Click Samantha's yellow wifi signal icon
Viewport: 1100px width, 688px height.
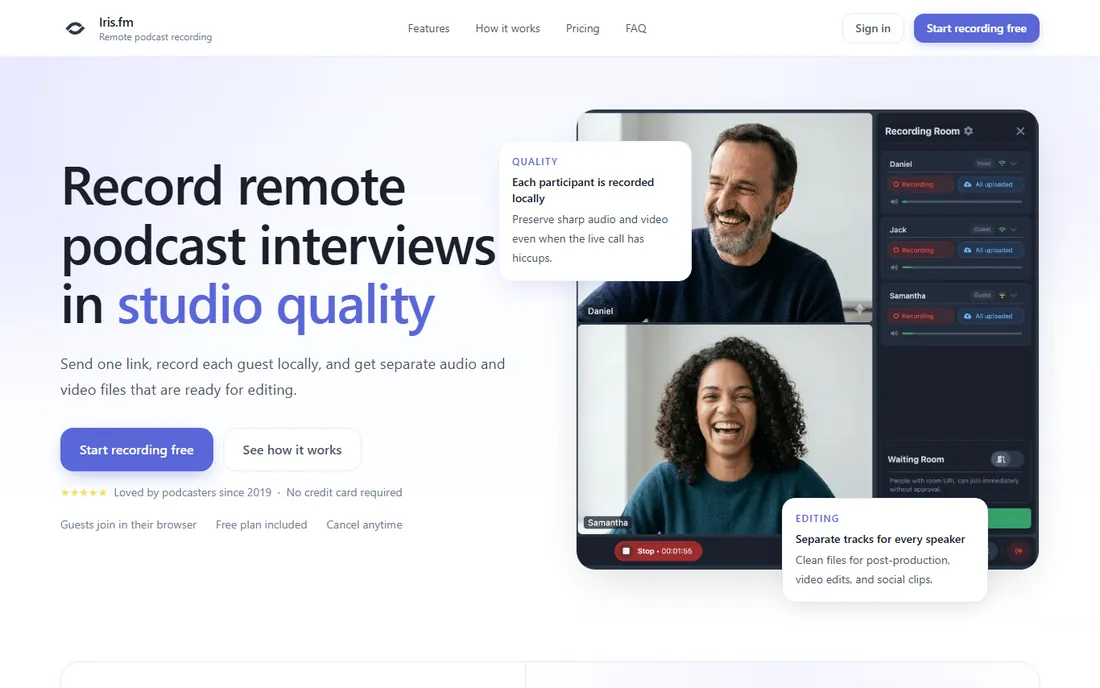(1002, 295)
